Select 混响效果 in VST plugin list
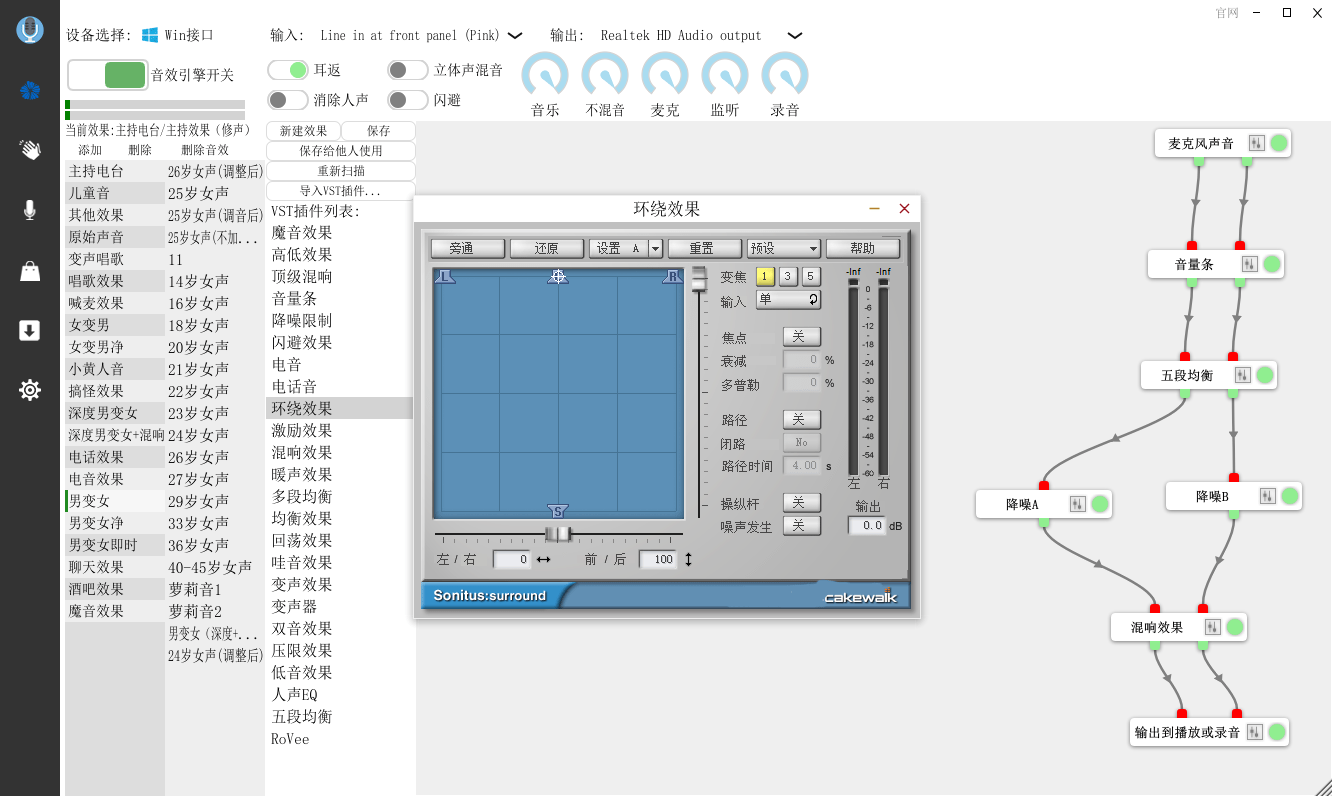1332x796 pixels. [x=339, y=452]
